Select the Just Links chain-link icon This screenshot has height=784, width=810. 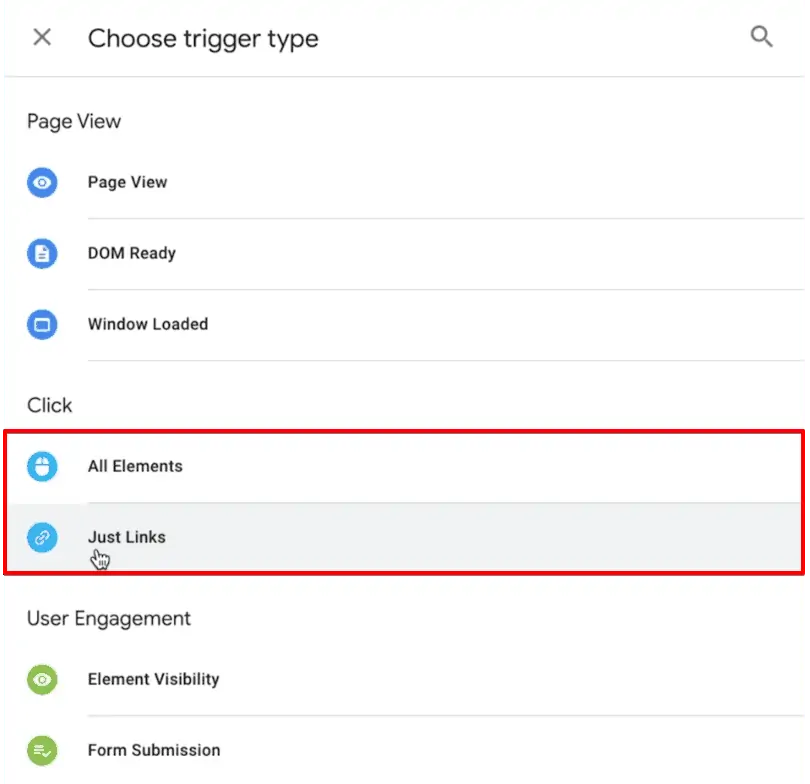pos(41,537)
